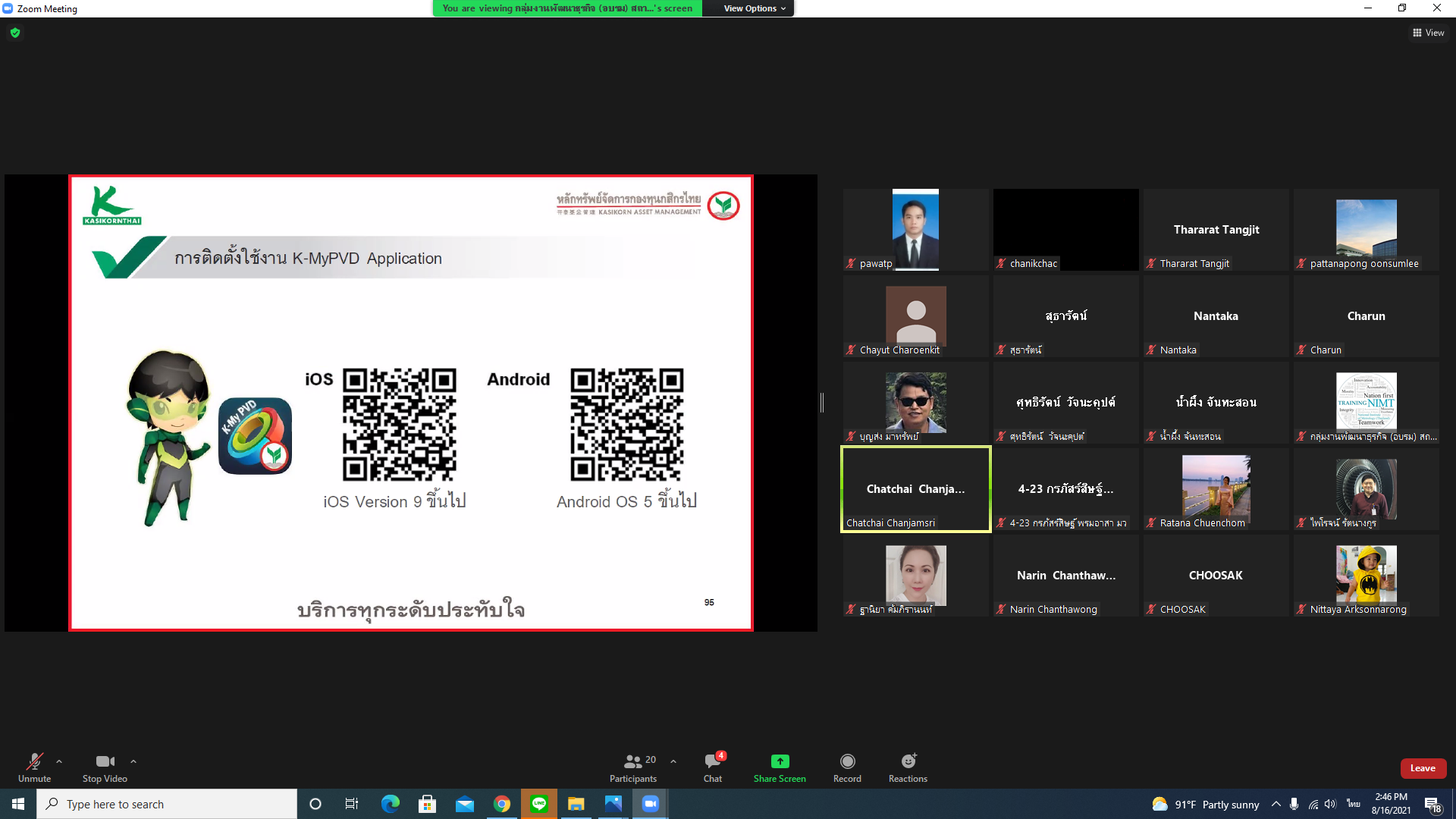Viewport: 1456px width, 819px height.
Task: Click the Share Screen icon
Action: pyautogui.click(x=780, y=761)
